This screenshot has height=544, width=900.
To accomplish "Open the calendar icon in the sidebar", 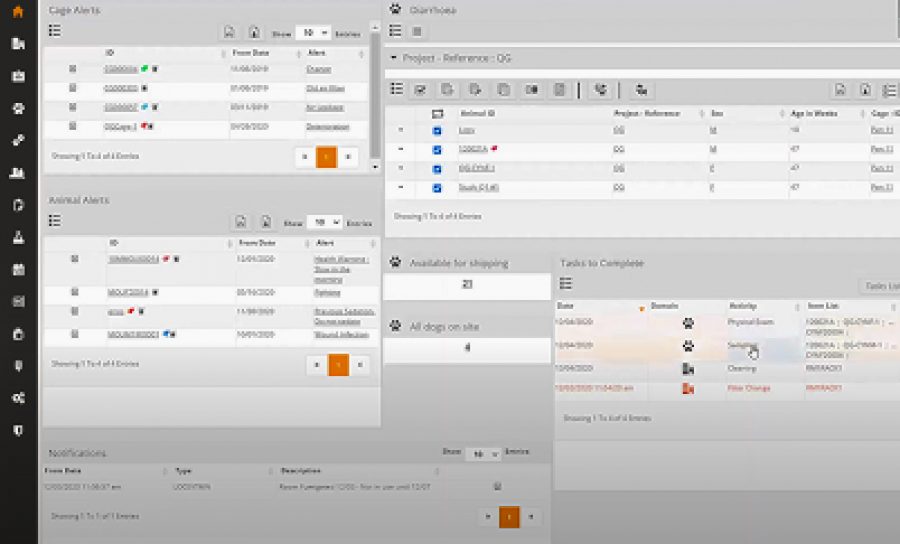I will (x=18, y=269).
